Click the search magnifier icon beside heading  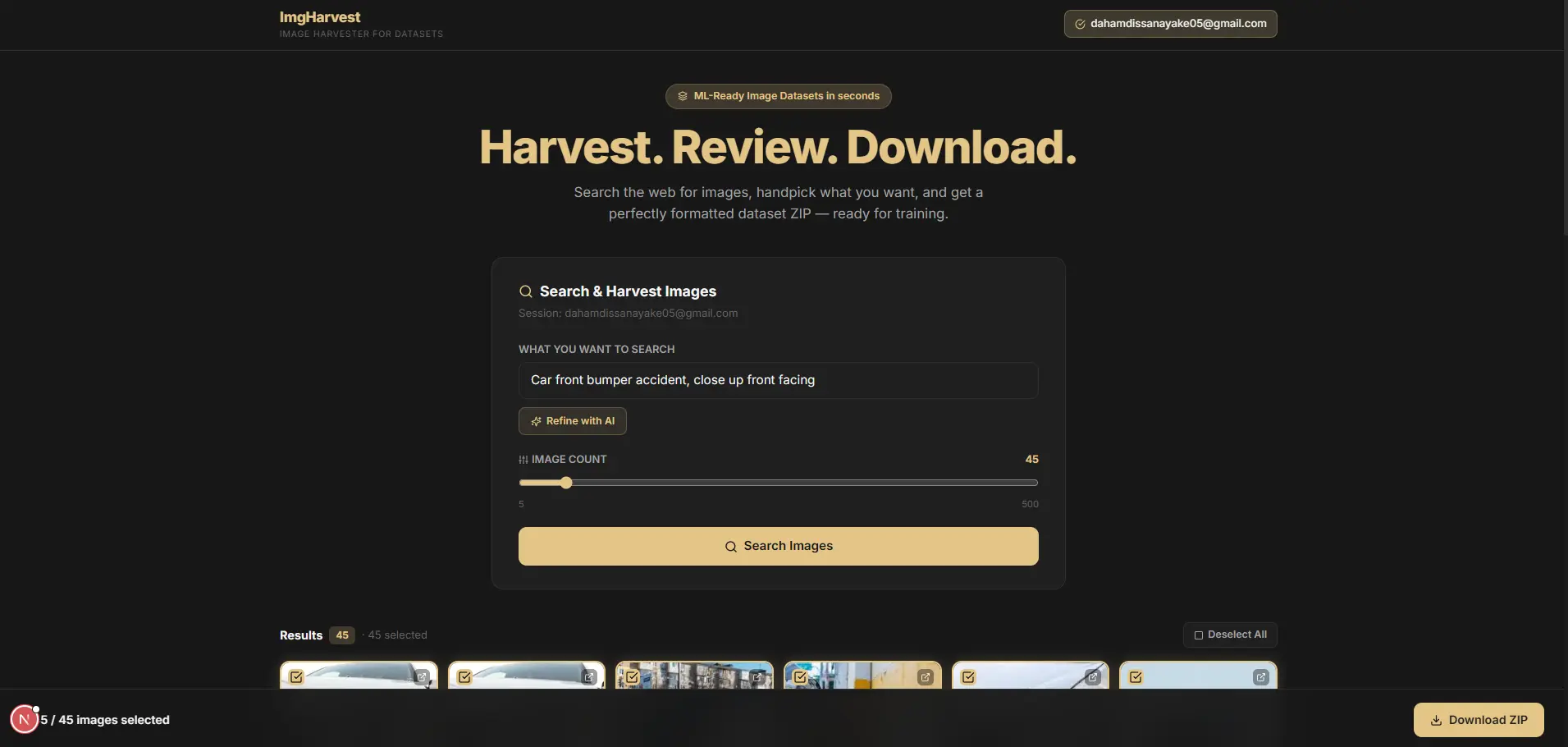tap(526, 291)
